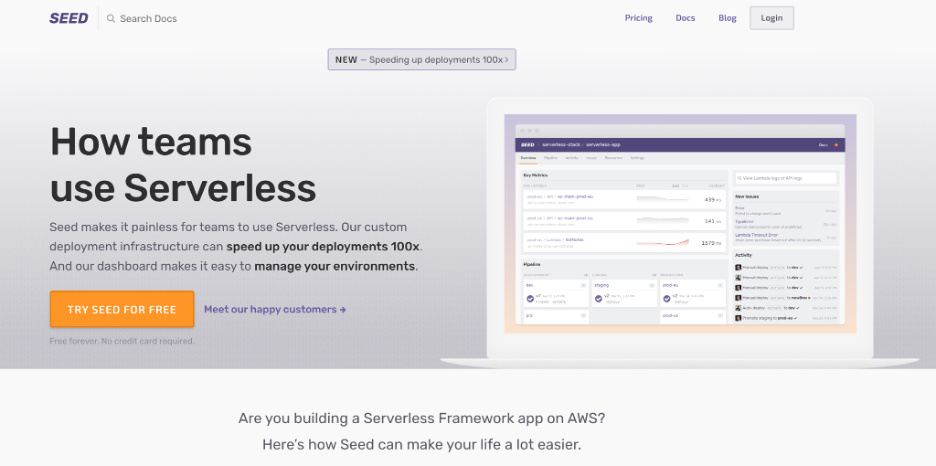Click the checkmark icon on the staging stage card
This screenshot has width=936, height=466.
(x=599, y=298)
